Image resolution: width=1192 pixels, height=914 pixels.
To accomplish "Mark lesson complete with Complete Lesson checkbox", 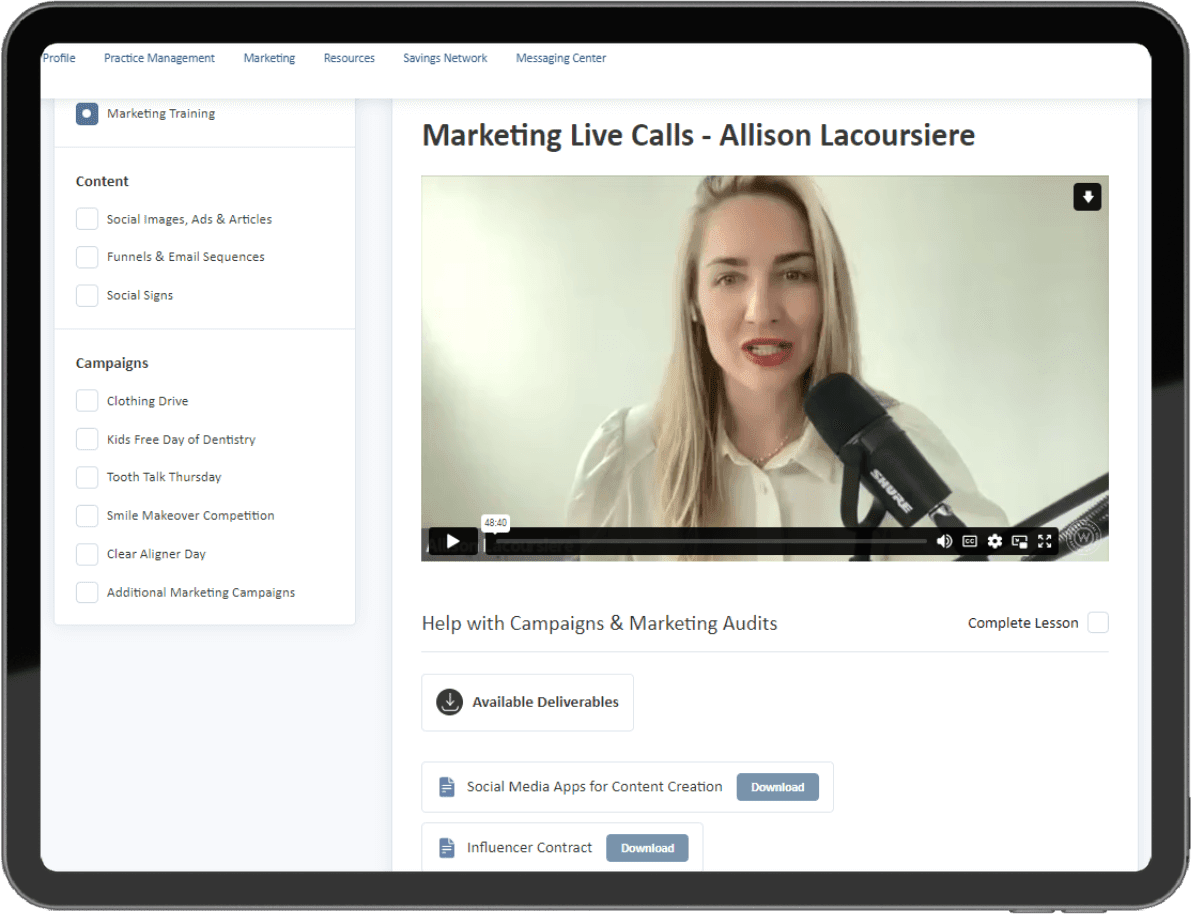I will coord(1098,623).
